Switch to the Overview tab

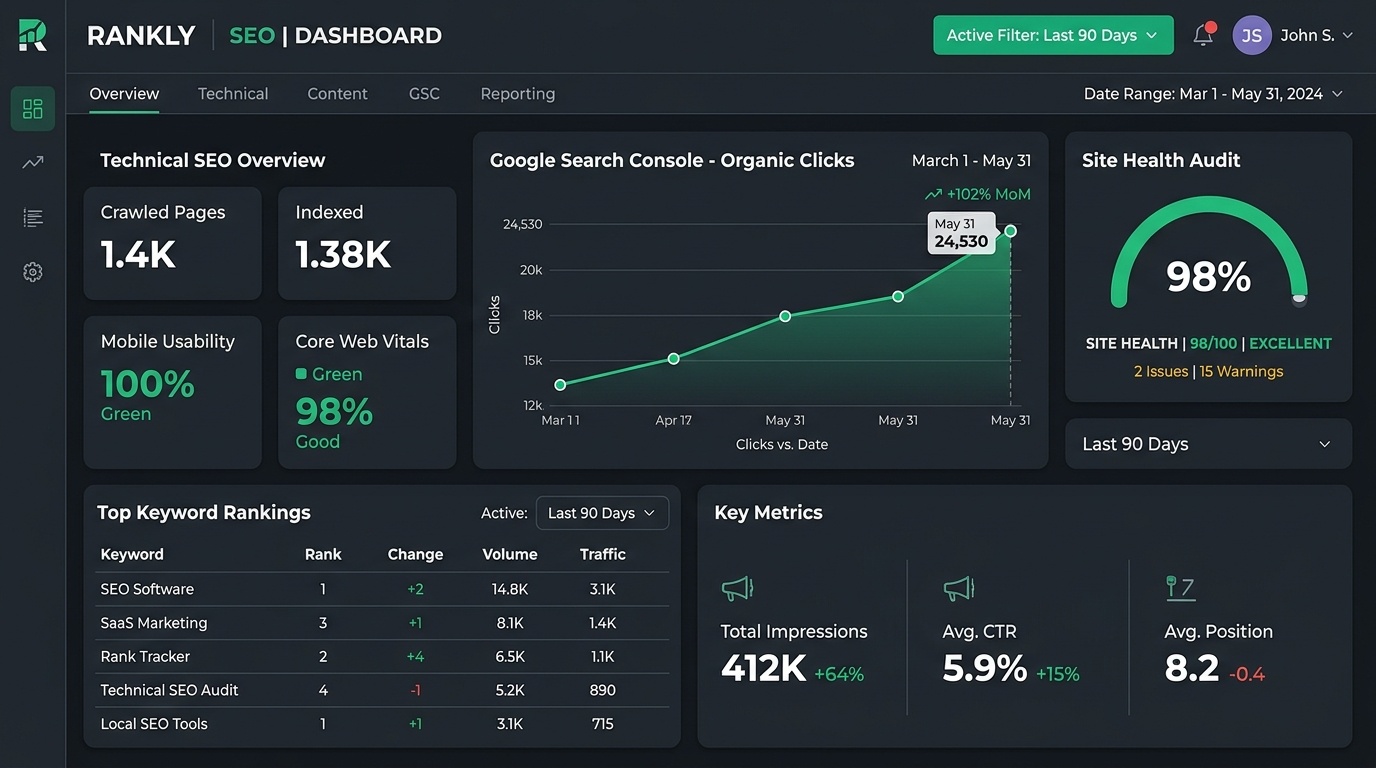coord(124,94)
